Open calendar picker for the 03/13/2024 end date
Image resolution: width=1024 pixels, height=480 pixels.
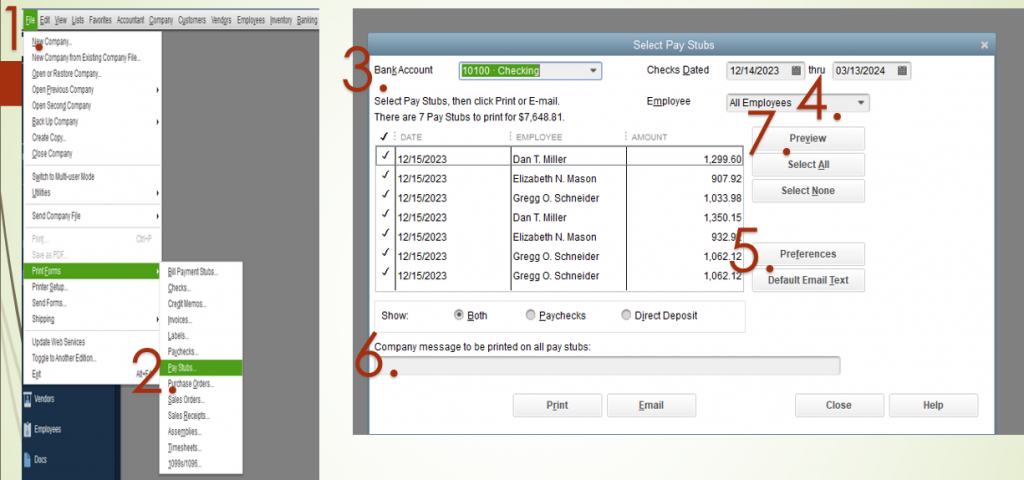[902, 71]
